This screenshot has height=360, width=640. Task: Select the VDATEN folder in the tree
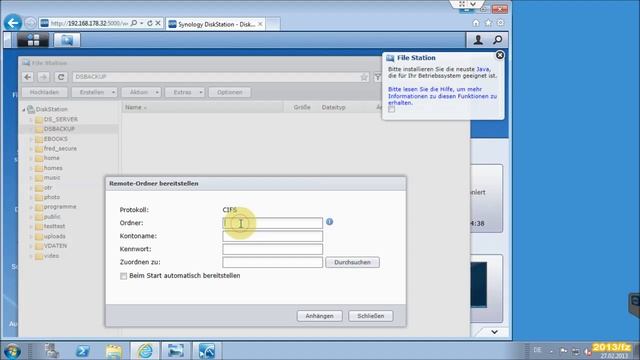point(55,246)
